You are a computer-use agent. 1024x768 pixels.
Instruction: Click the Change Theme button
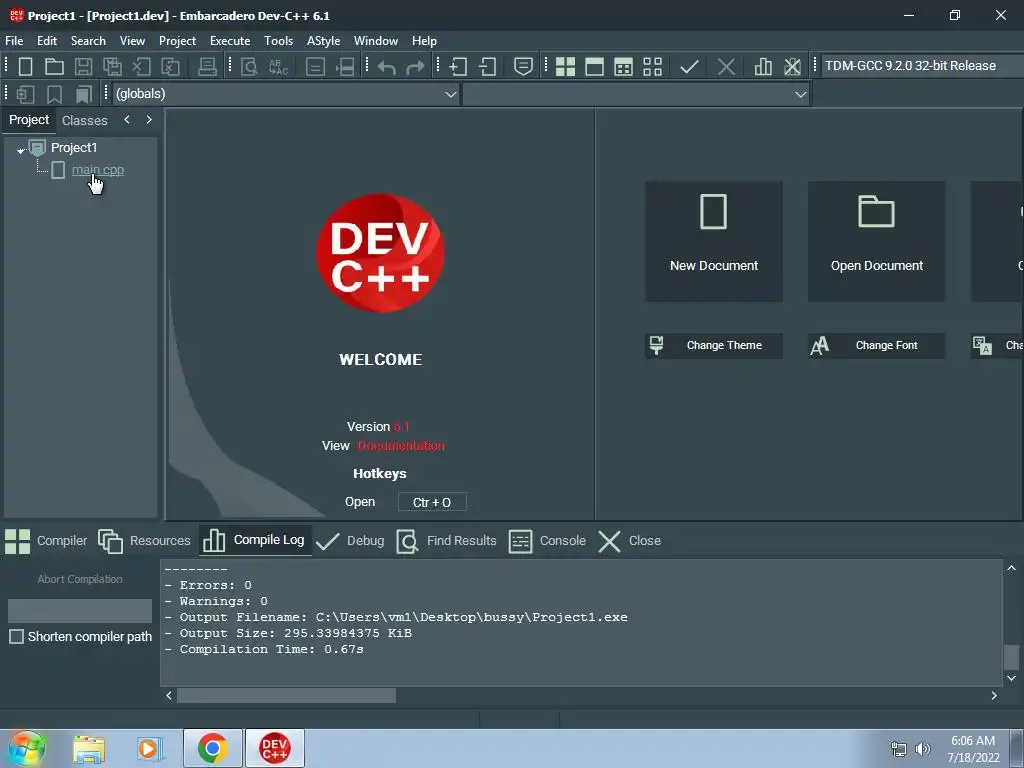click(714, 345)
